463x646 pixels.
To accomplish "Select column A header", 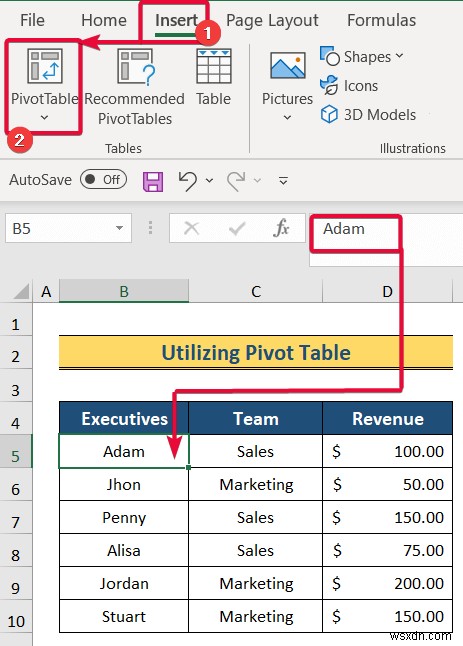I will [x=46, y=291].
